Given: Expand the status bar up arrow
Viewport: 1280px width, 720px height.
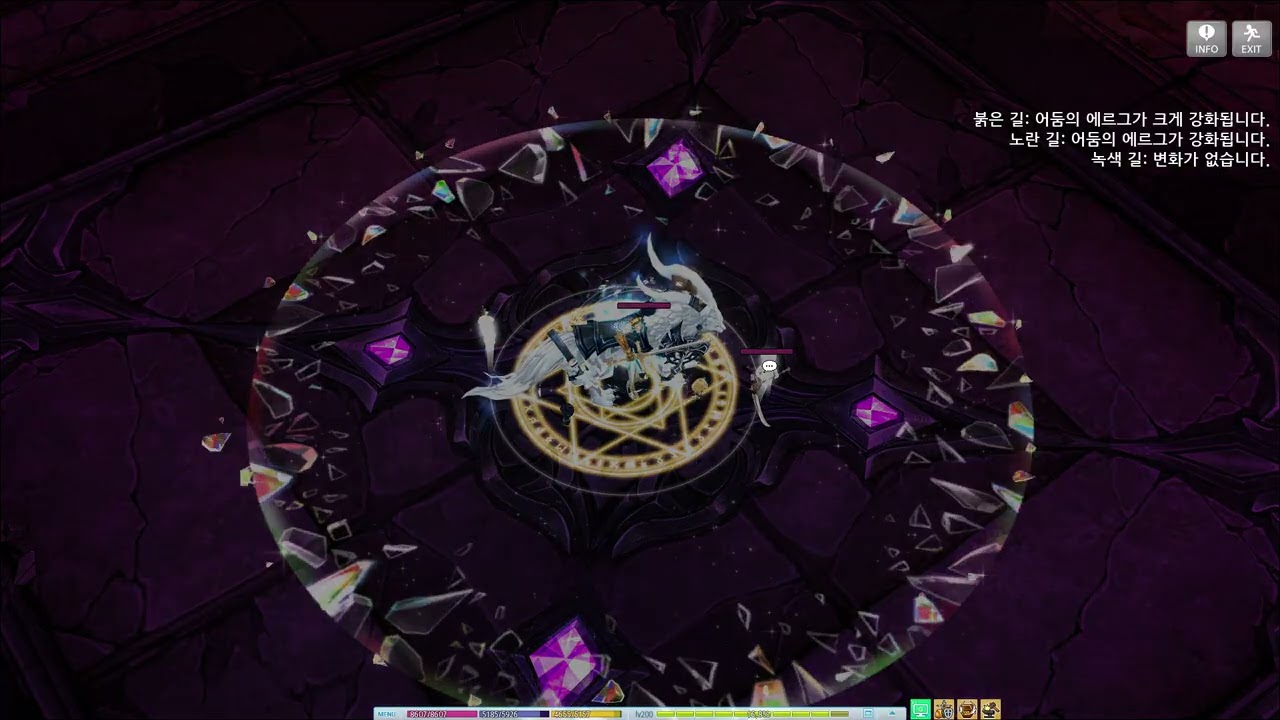Looking at the screenshot, I should coord(891,714).
